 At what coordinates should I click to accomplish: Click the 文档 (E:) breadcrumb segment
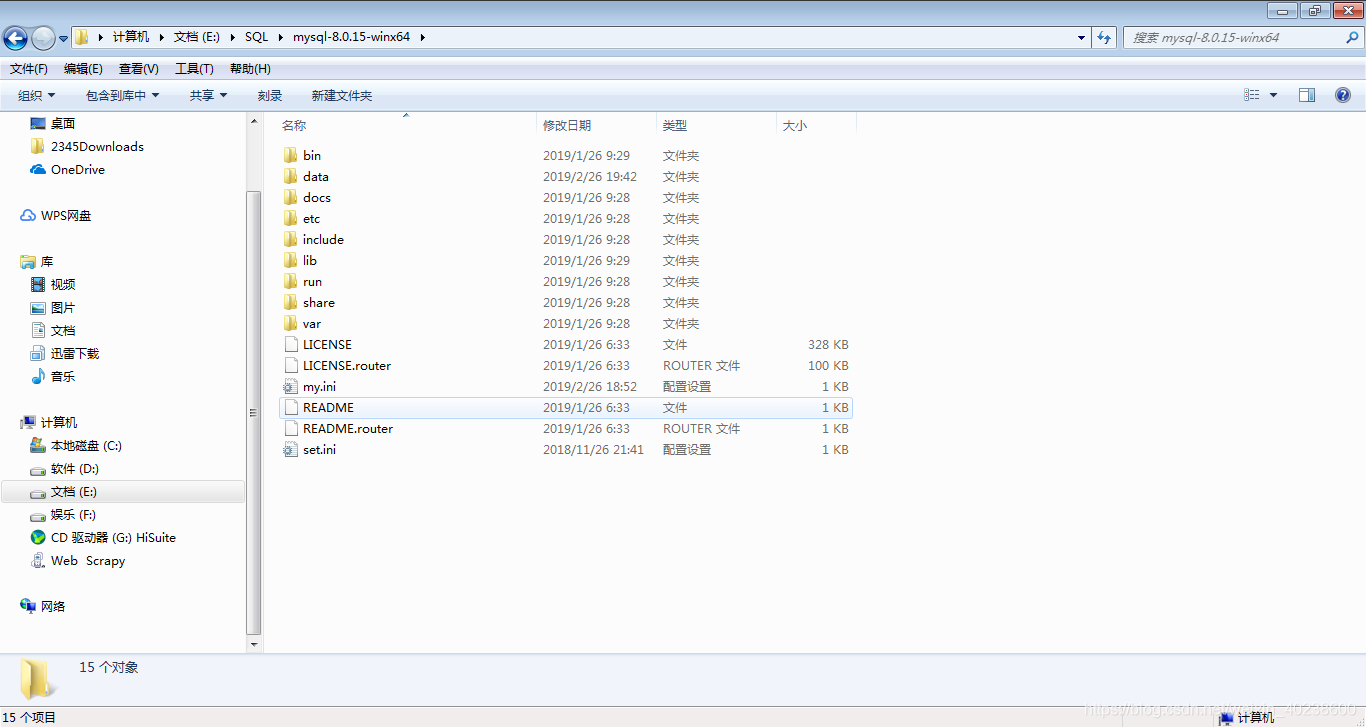coord(197,37)
